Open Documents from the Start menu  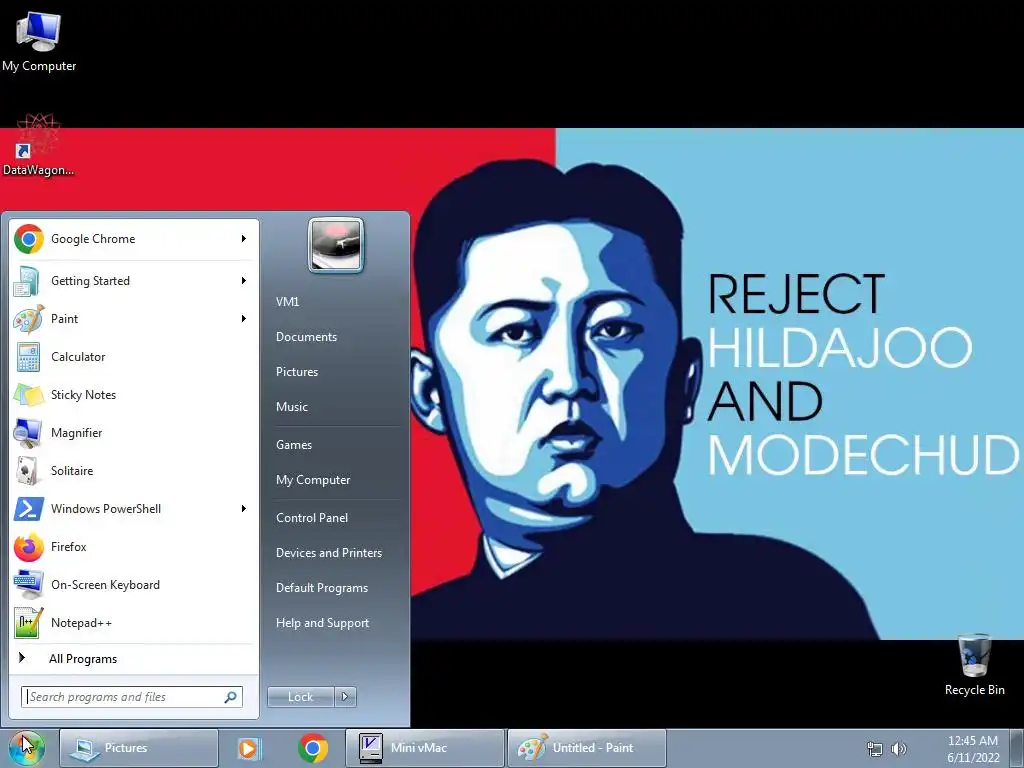pos(306,337)
